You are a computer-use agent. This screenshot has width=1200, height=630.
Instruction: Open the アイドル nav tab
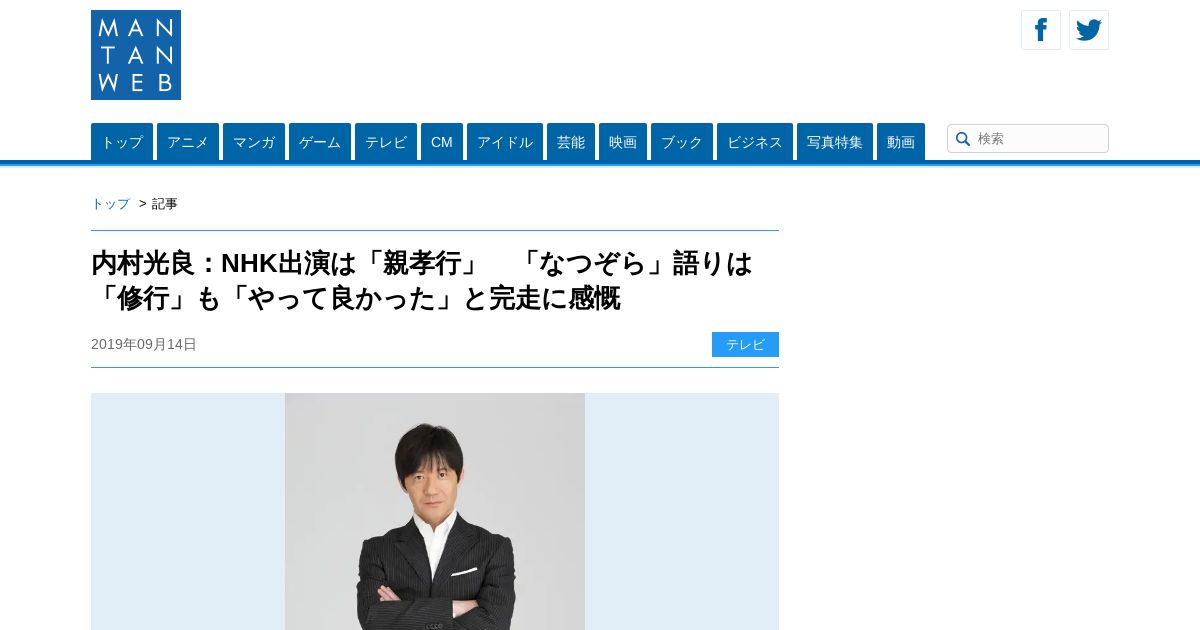pos(505,142)
